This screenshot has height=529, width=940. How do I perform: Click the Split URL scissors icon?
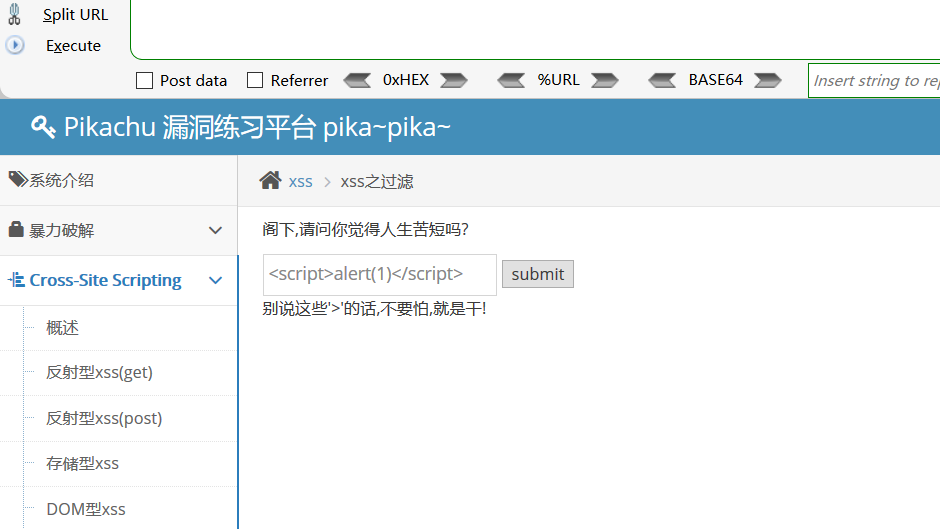click(14, 14)
